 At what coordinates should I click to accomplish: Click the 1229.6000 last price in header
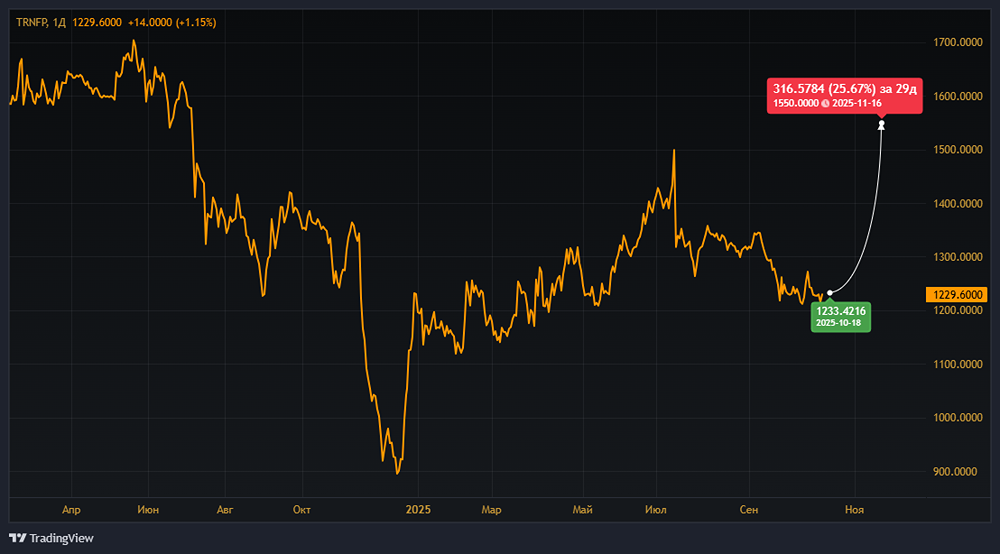pyautogui.click(x=97, y=22)
